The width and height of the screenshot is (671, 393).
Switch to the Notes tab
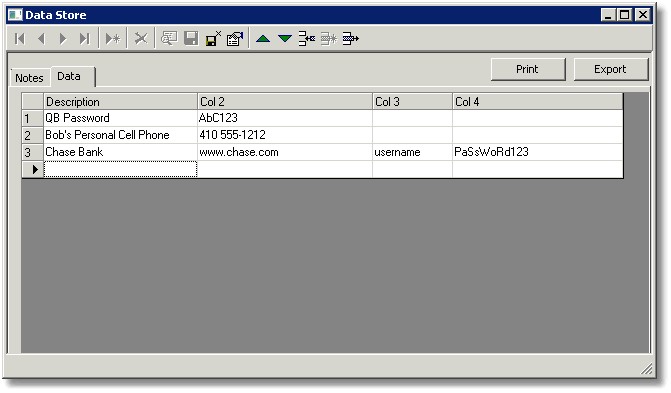click(29, 78)
